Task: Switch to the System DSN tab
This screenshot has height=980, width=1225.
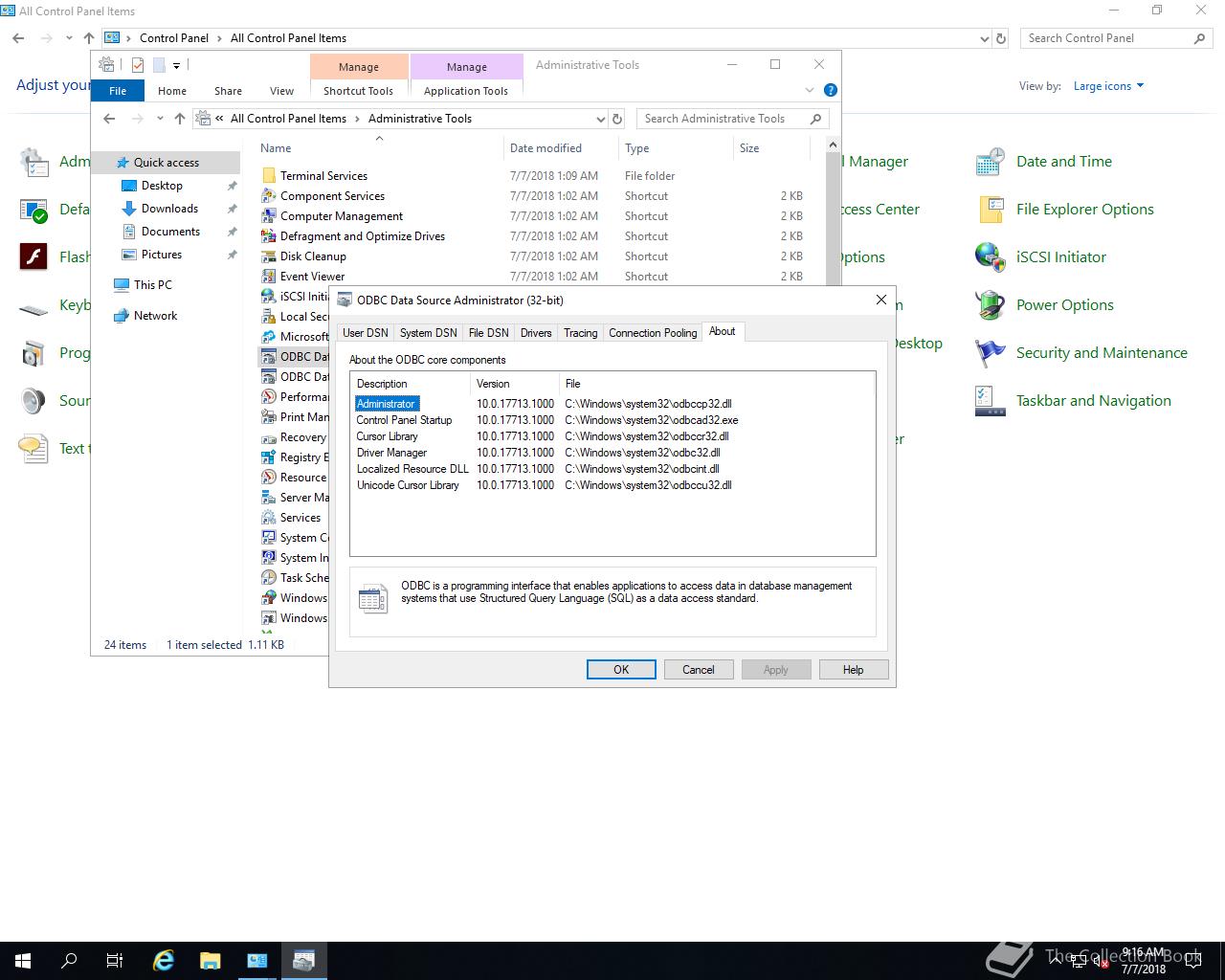Action: [428, 333]
